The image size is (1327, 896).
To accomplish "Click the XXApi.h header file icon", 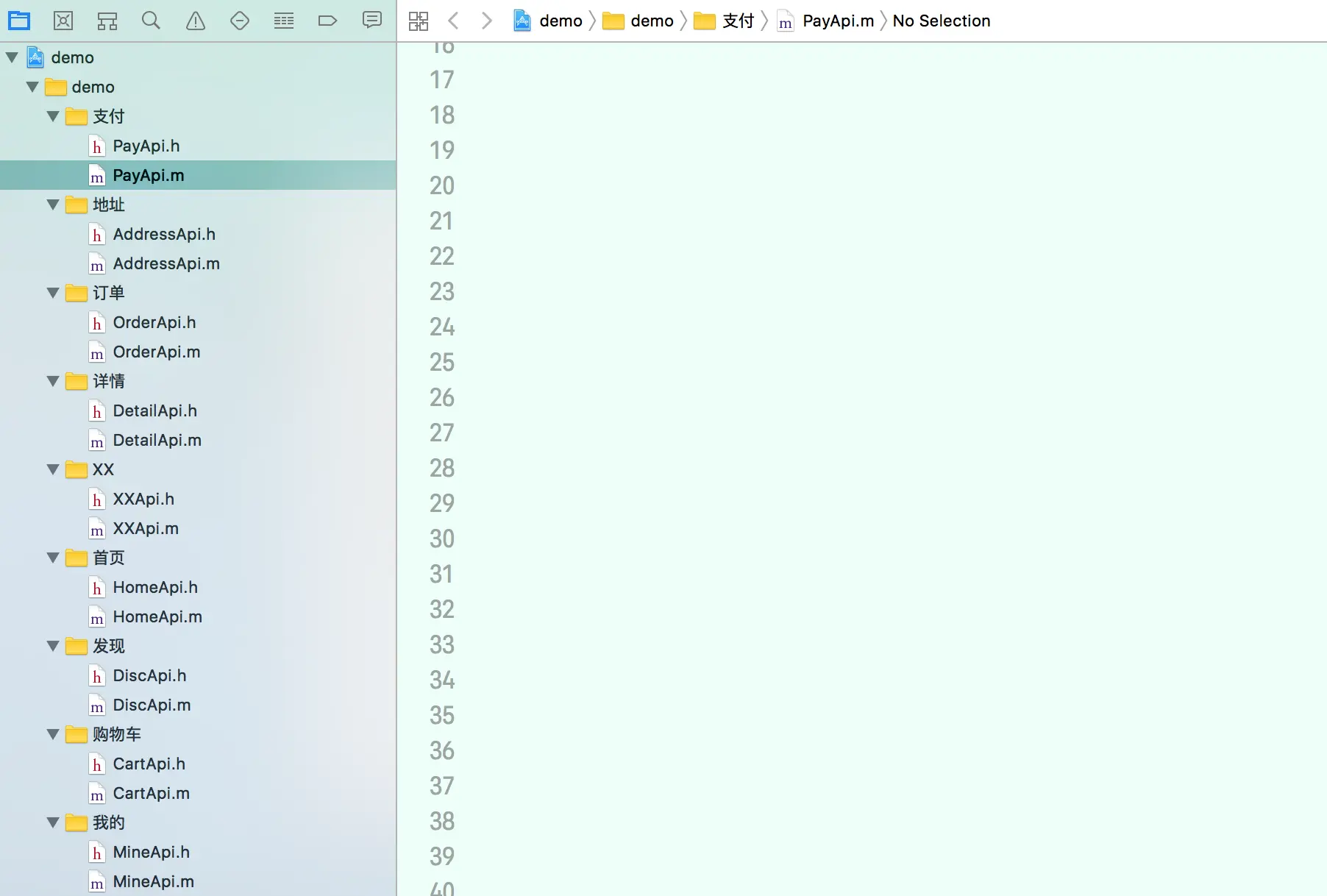I will [x=96, y=499].
